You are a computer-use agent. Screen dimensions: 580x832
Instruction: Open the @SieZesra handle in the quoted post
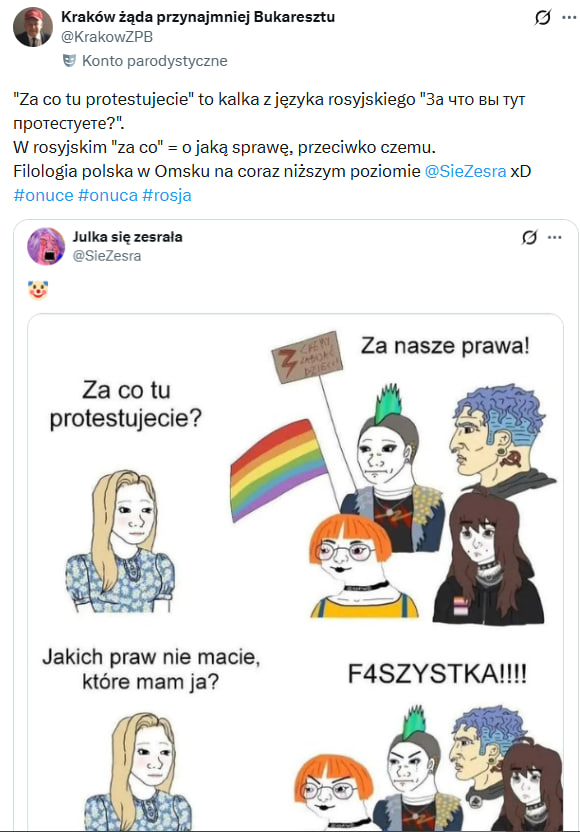107,256
